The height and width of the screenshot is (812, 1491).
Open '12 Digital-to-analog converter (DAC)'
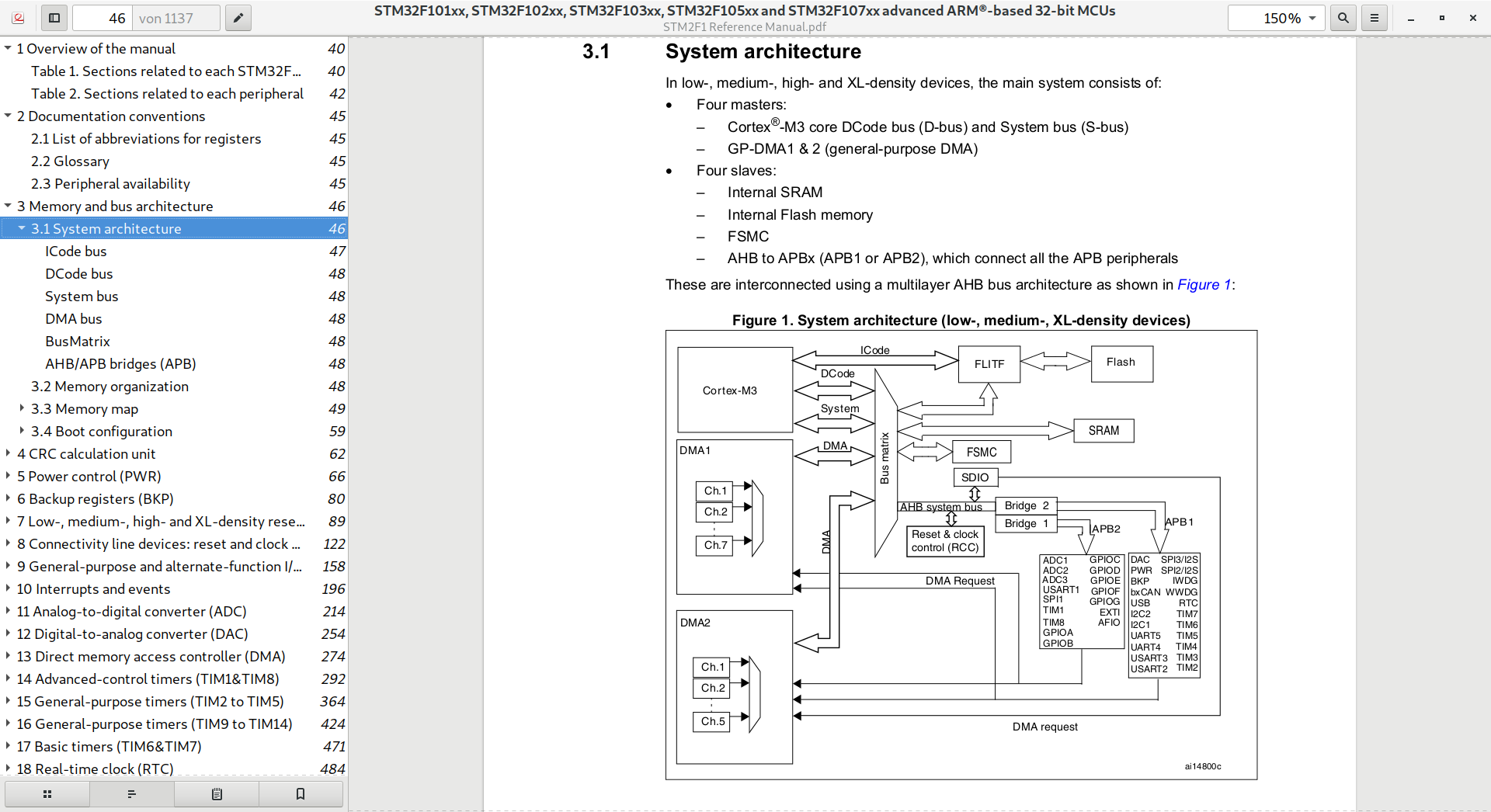[x=174, y=633]
